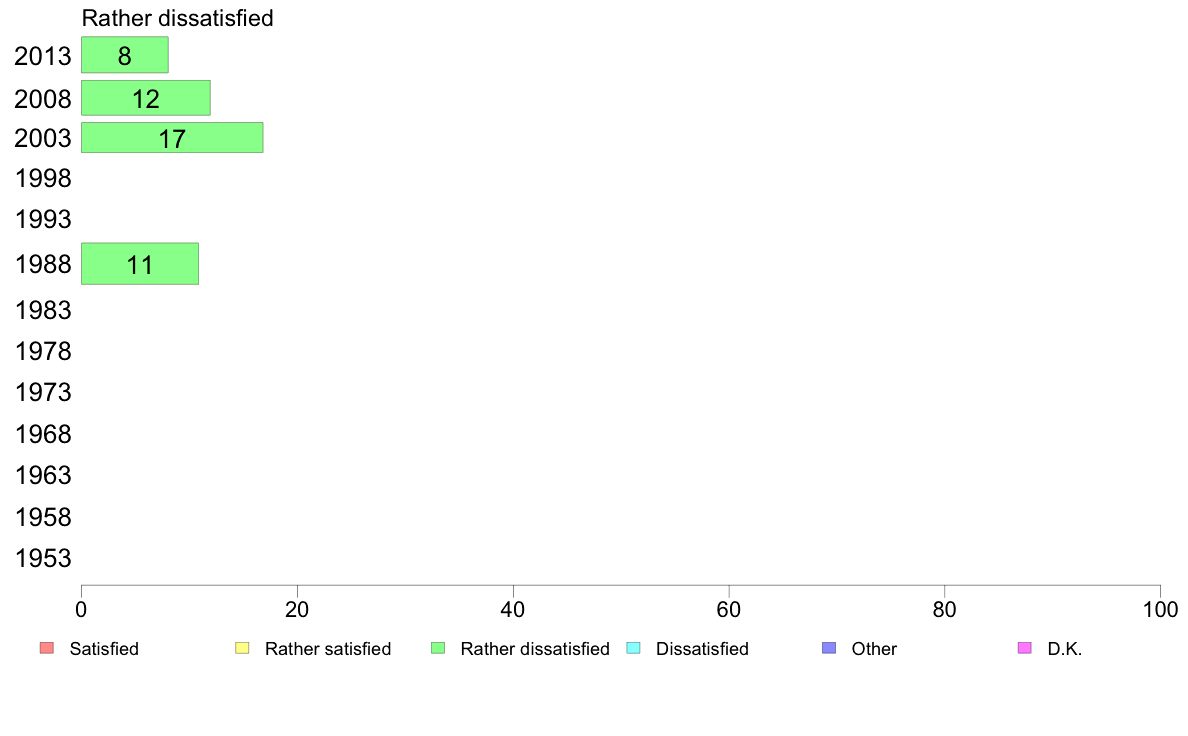This screenshot has height=736, width=1188.
Task: Select the 1988 bar showing 11
Action: click(x=140, y=264)
